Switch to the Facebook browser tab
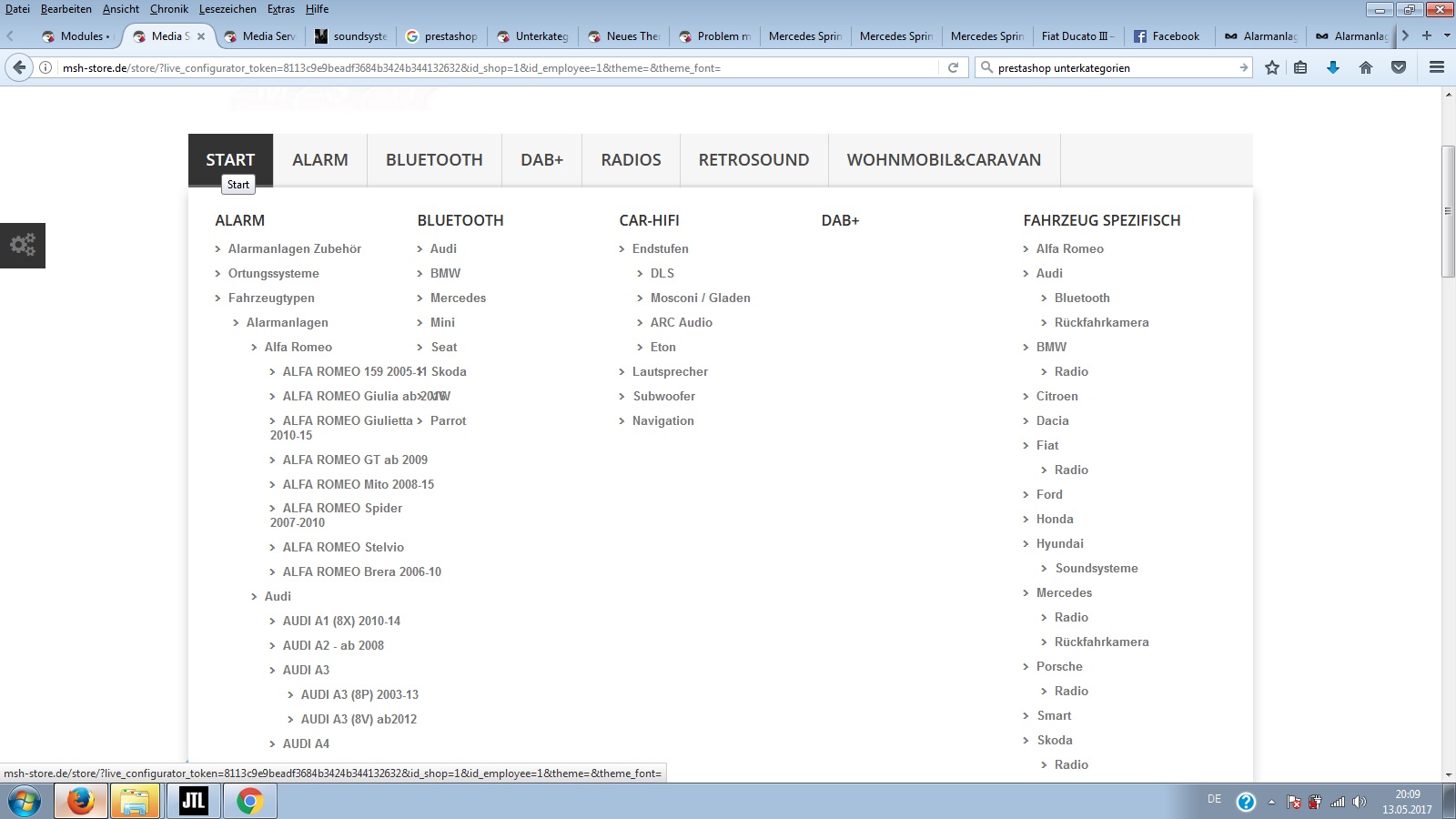 (1168, 36)
